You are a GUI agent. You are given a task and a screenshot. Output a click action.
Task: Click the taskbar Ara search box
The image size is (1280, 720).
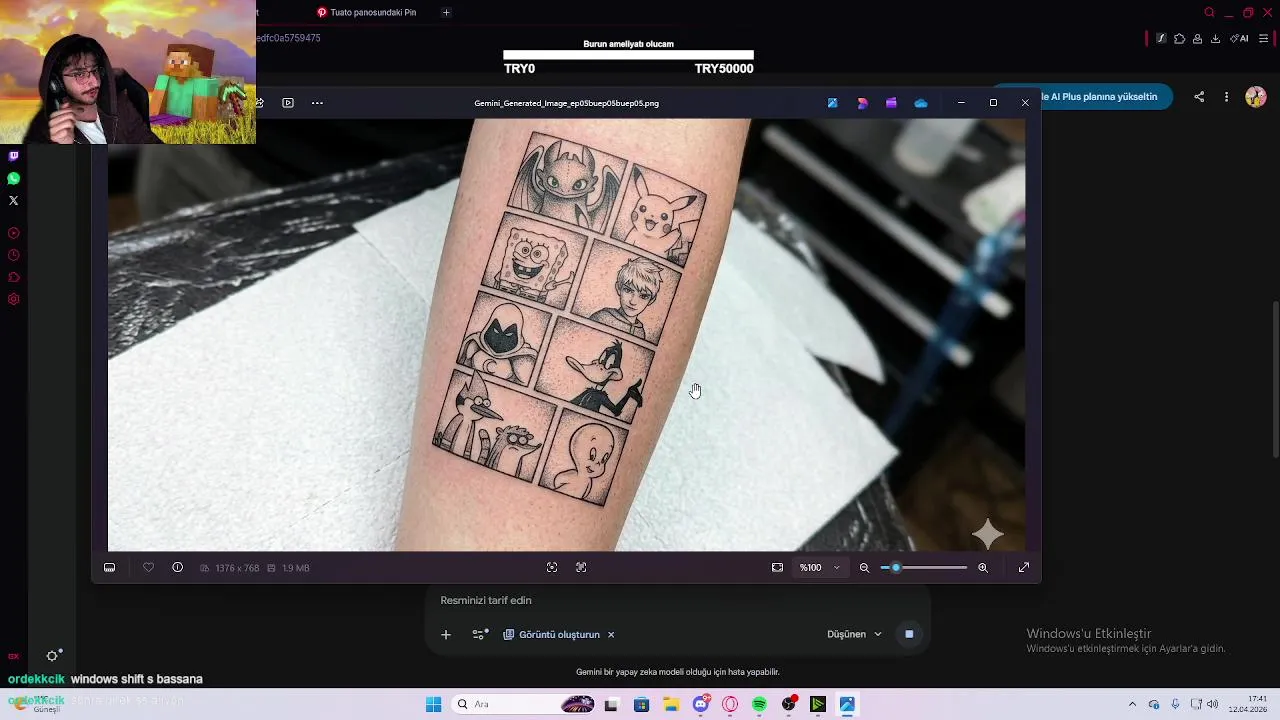pos(523,704)
